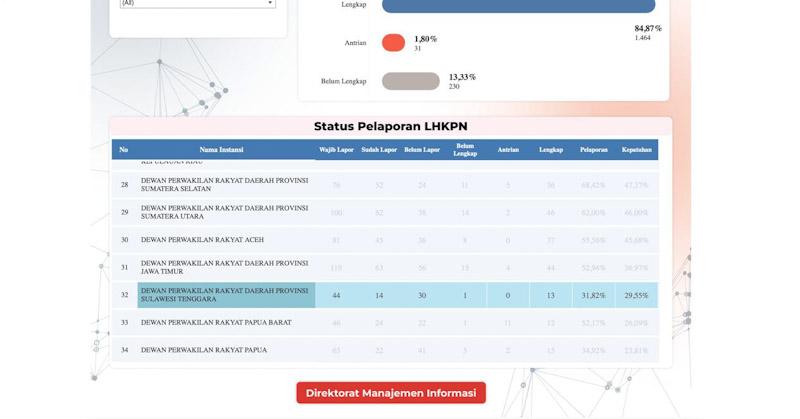Viewport: 800px width, 419px height.
Task: Click the red Antrian bar
Action: click(x=393, y=43)
